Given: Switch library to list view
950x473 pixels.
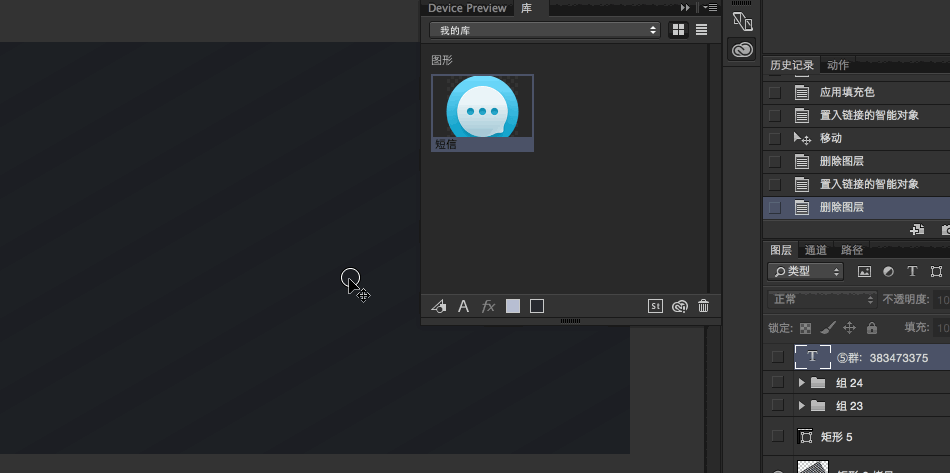Looking at the screenshot, I should pos(702,30).
